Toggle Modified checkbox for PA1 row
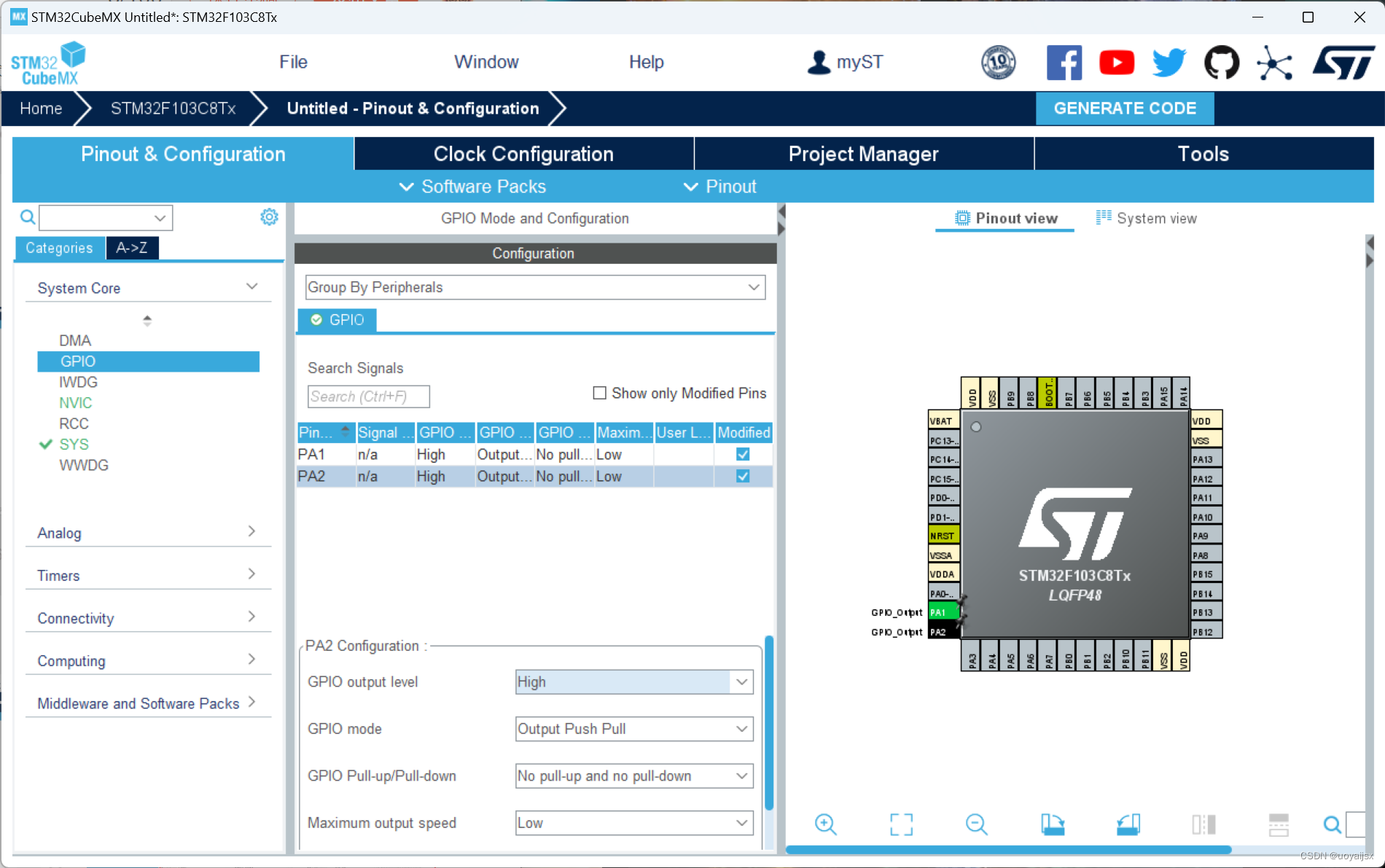Screen dimensions: 1385x868 tap(743, 454)
